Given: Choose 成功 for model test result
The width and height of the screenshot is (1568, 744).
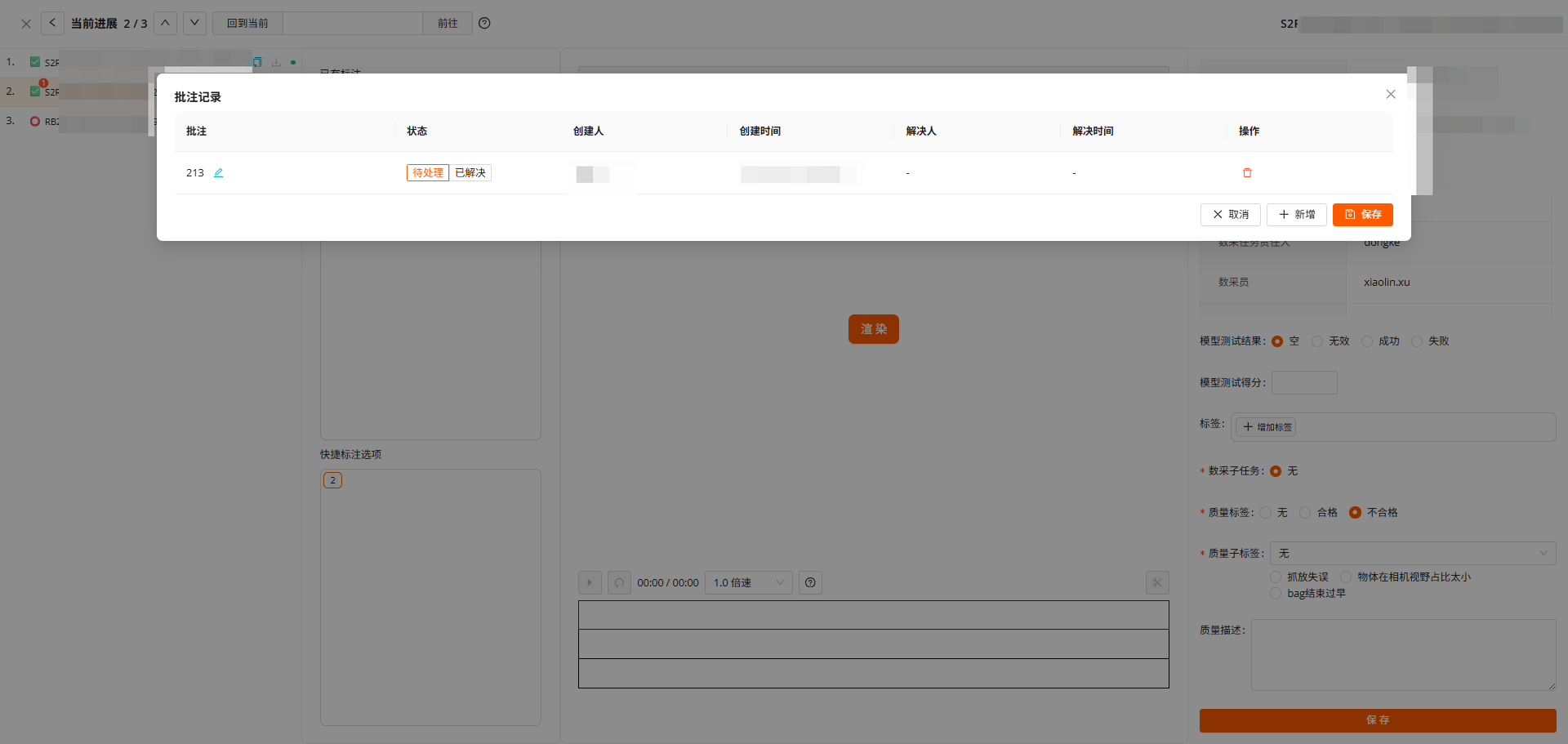Looking at the screenshot, I should coord(1367,341).
